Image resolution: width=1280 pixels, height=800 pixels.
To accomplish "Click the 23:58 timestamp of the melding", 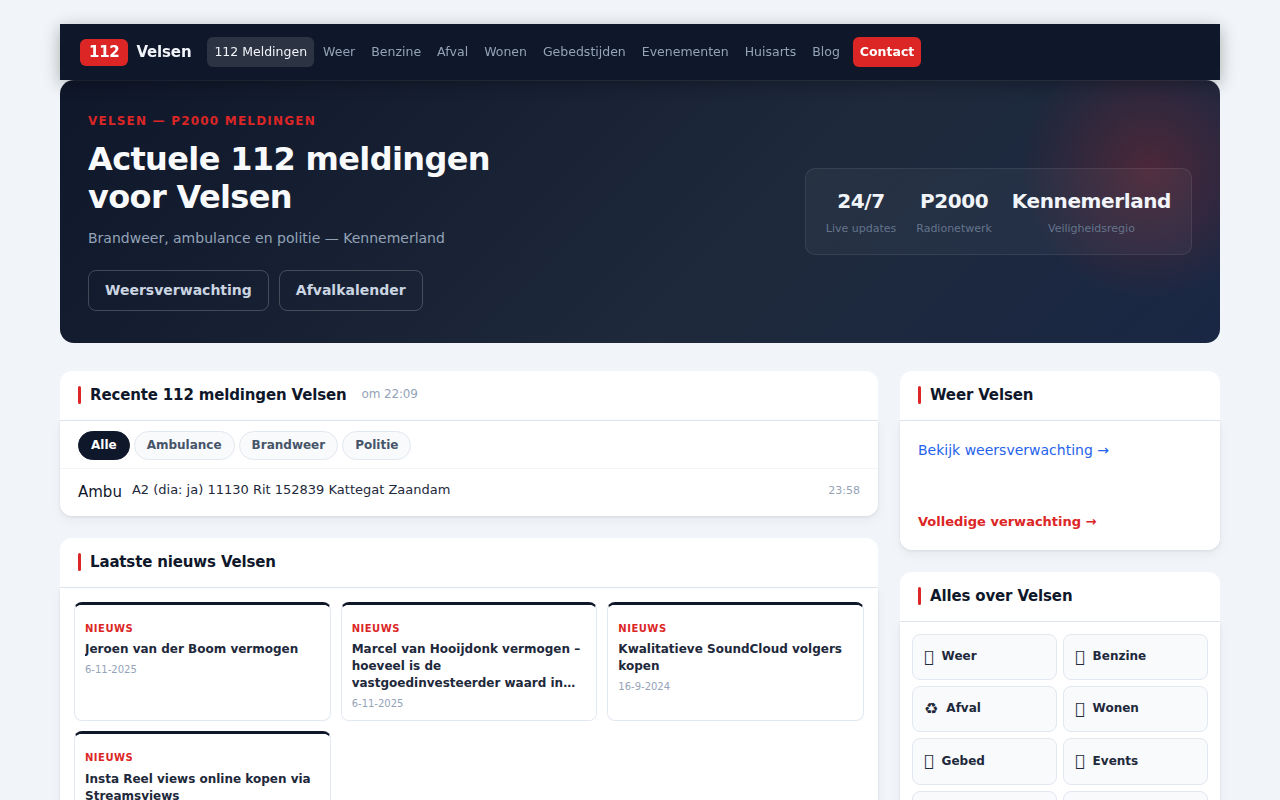I will pyautogui.click(x=844, y=491).
